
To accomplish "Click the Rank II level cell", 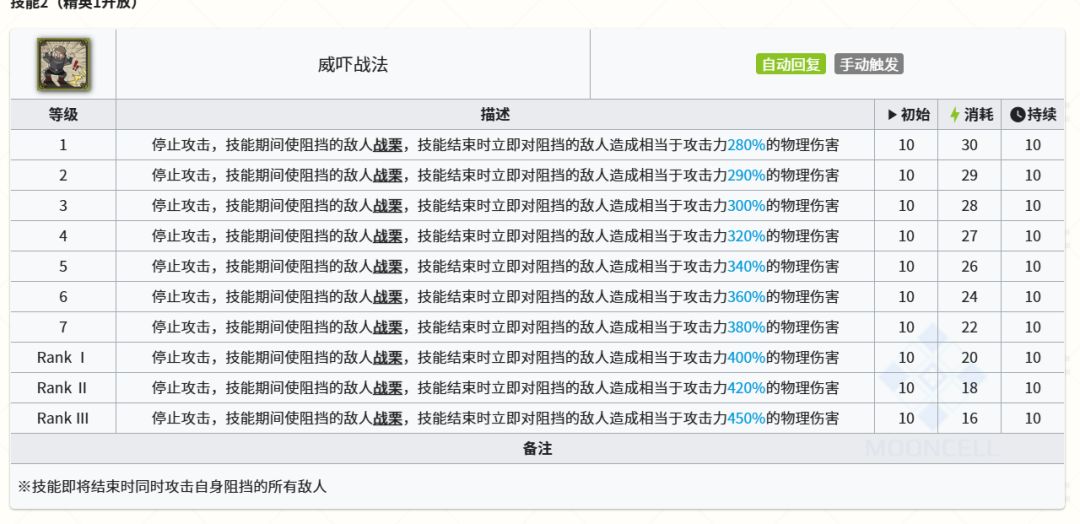I will point(63,388).
